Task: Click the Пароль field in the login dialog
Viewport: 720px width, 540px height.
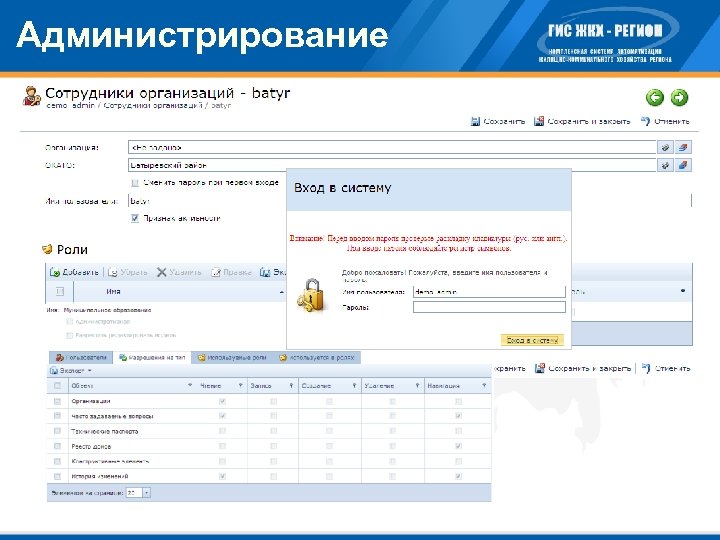Action: (x=489, y=307)
